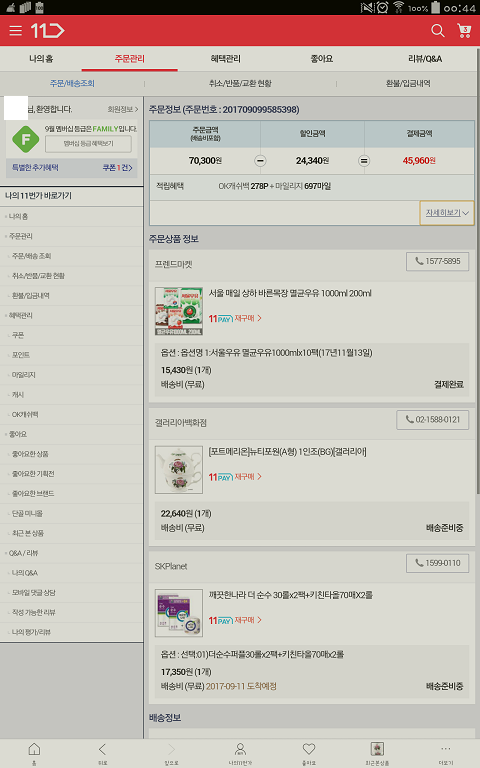Viewport: 480px width, 768px height.
Task: Open 쿠폰 1건 chevron link
Action: click(x=118, y=168)
